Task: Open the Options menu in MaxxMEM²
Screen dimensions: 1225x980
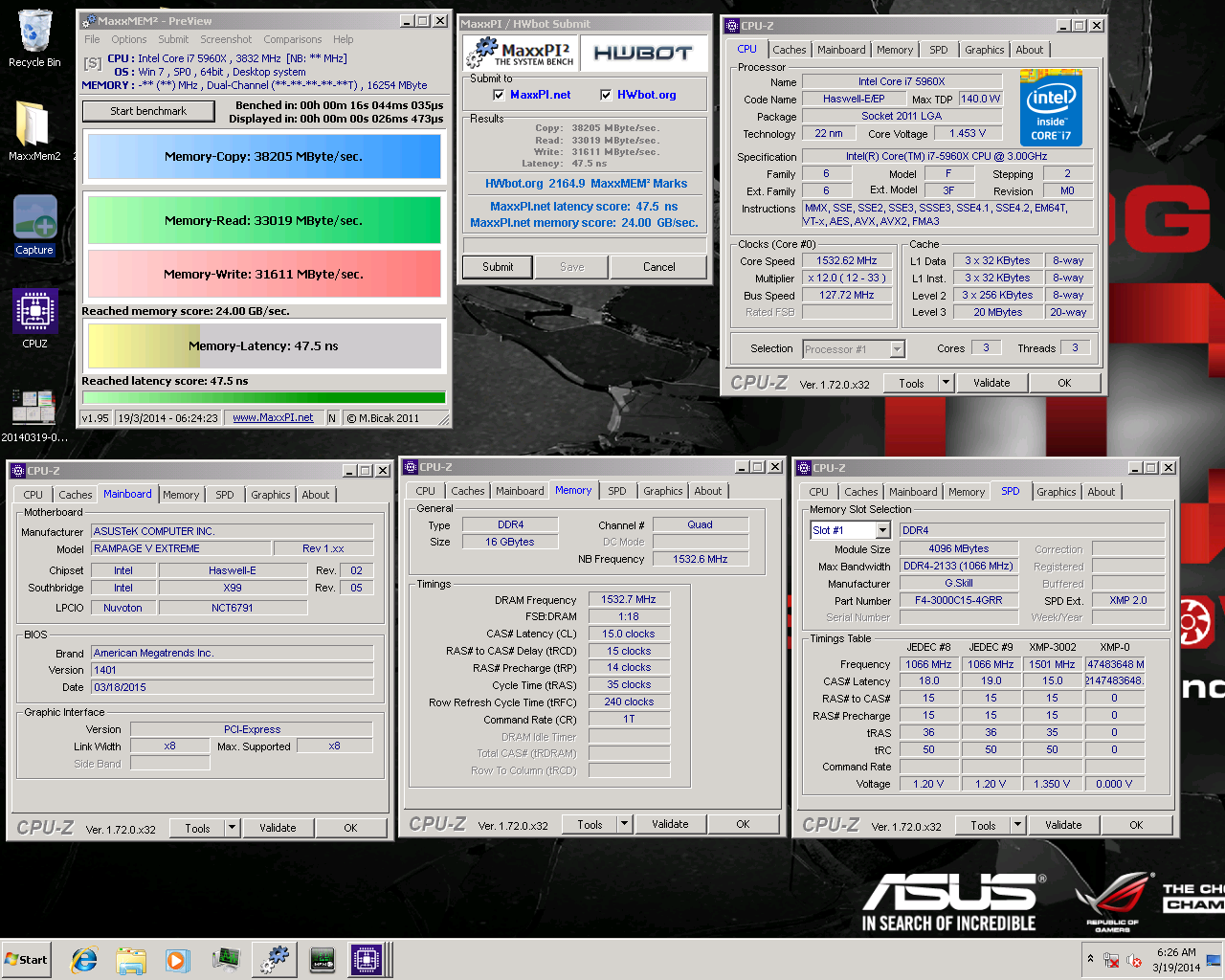Action: click(x=128, y=39)
